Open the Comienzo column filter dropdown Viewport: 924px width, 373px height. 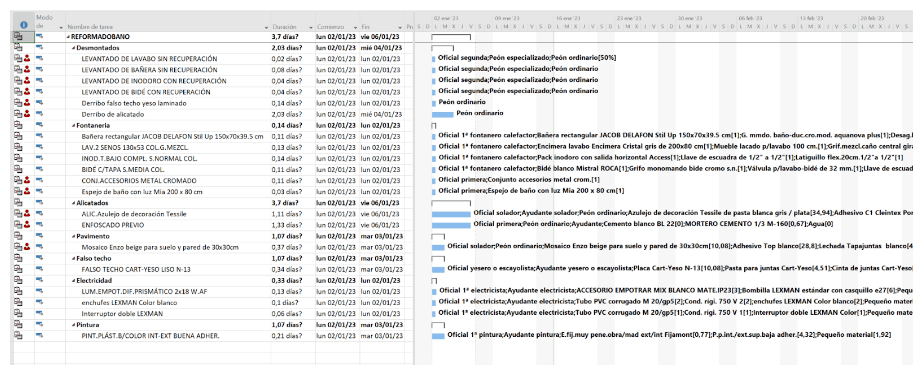355,28
